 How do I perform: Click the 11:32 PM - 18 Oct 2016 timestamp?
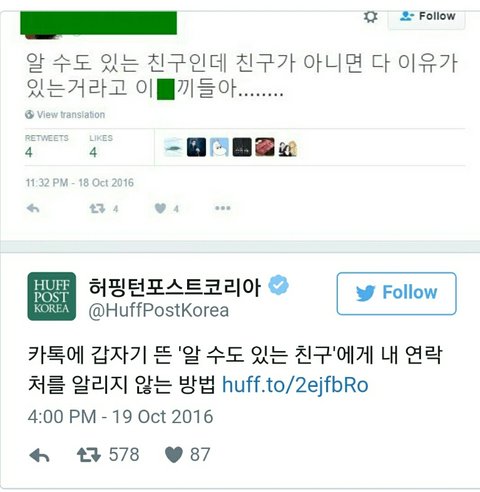click(80, 183)
